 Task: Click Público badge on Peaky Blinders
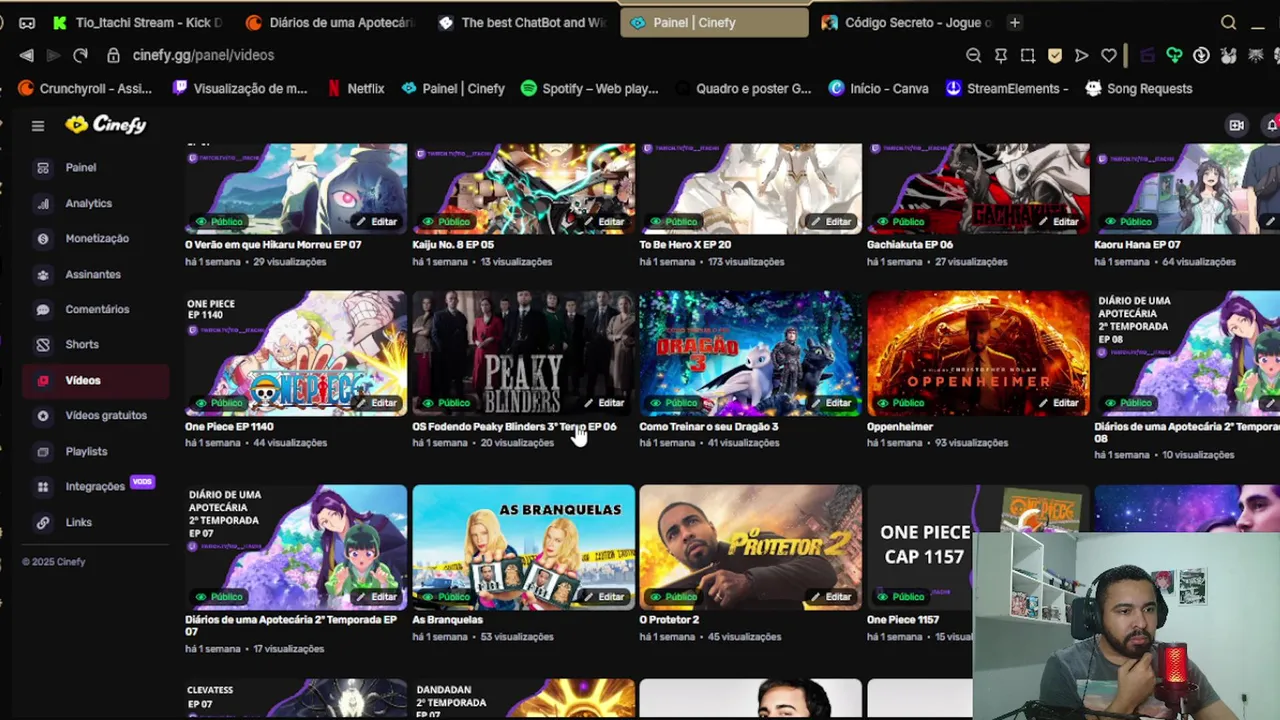(x=446, y=403)
